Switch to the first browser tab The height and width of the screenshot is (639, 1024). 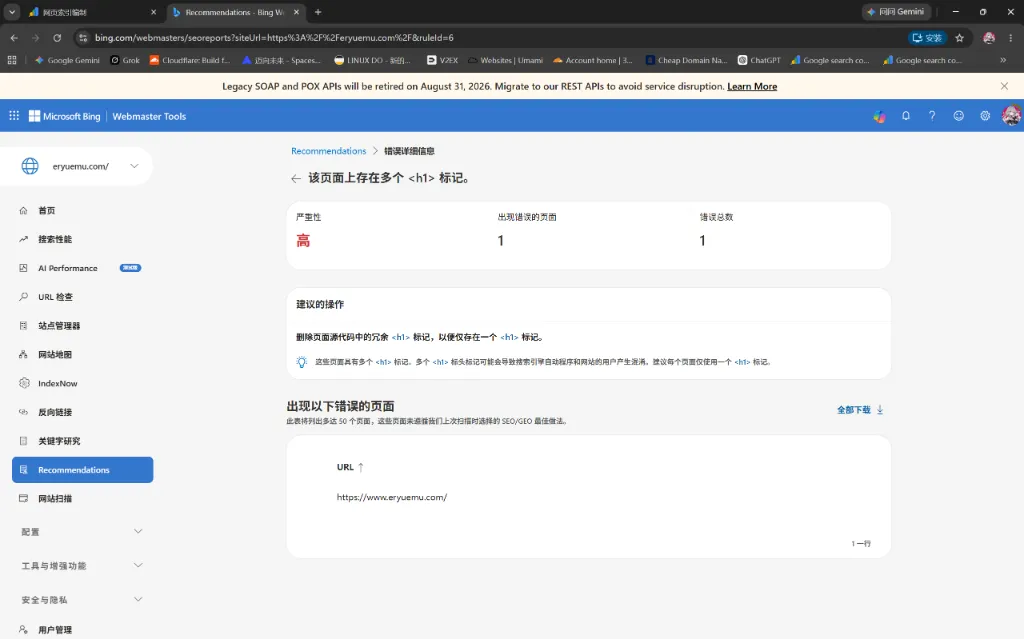[91, 12]
